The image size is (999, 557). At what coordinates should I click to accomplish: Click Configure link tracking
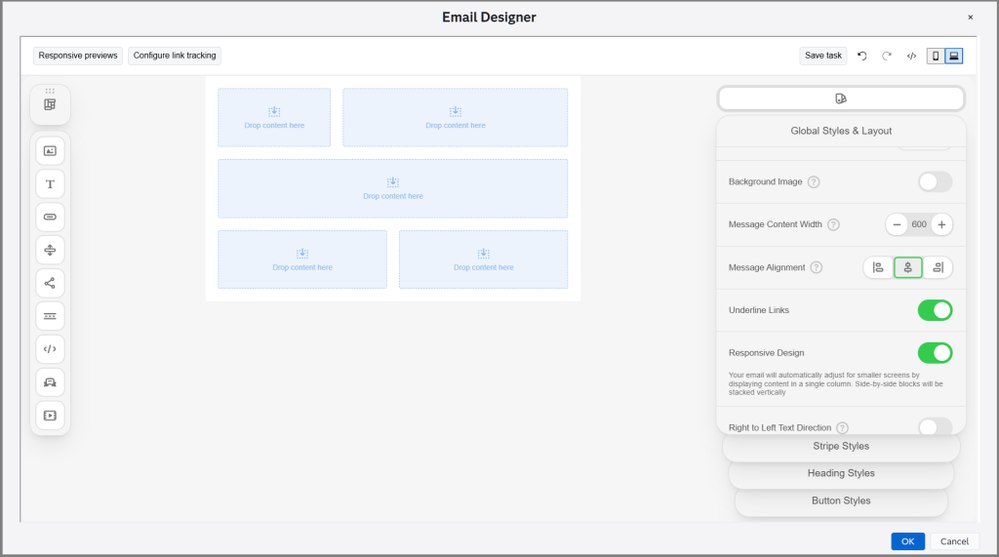coord(175,55)
